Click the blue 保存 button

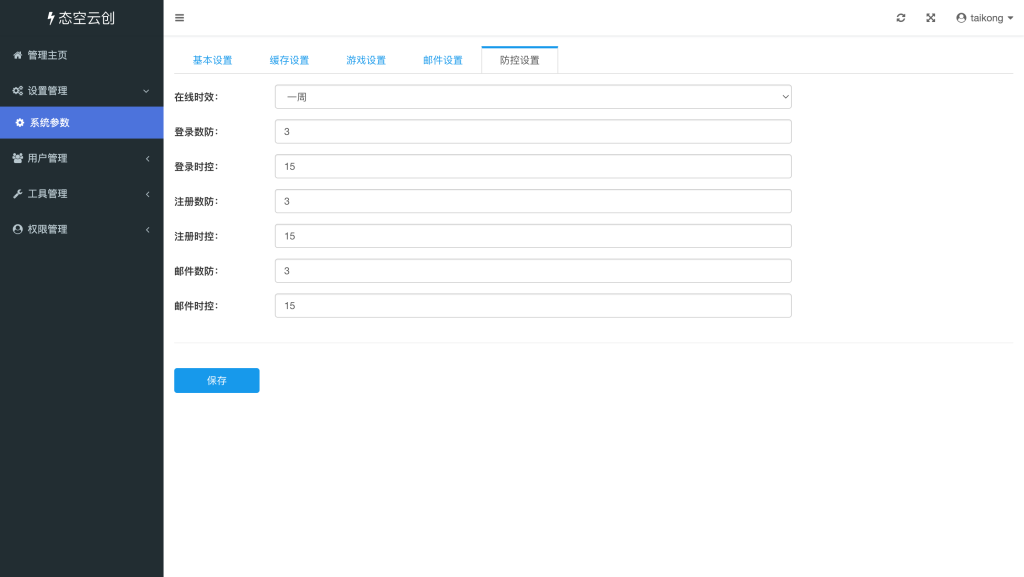point(216,381)
